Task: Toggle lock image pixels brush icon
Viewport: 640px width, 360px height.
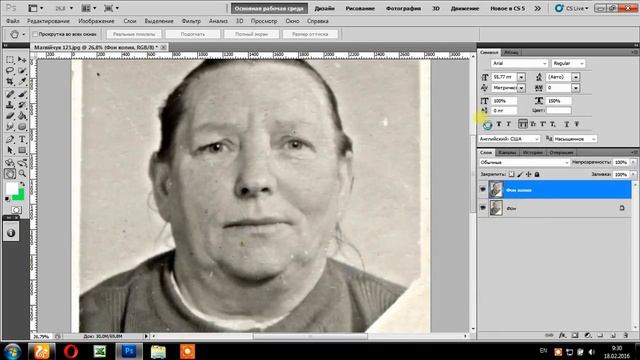Action: [520, 174]
